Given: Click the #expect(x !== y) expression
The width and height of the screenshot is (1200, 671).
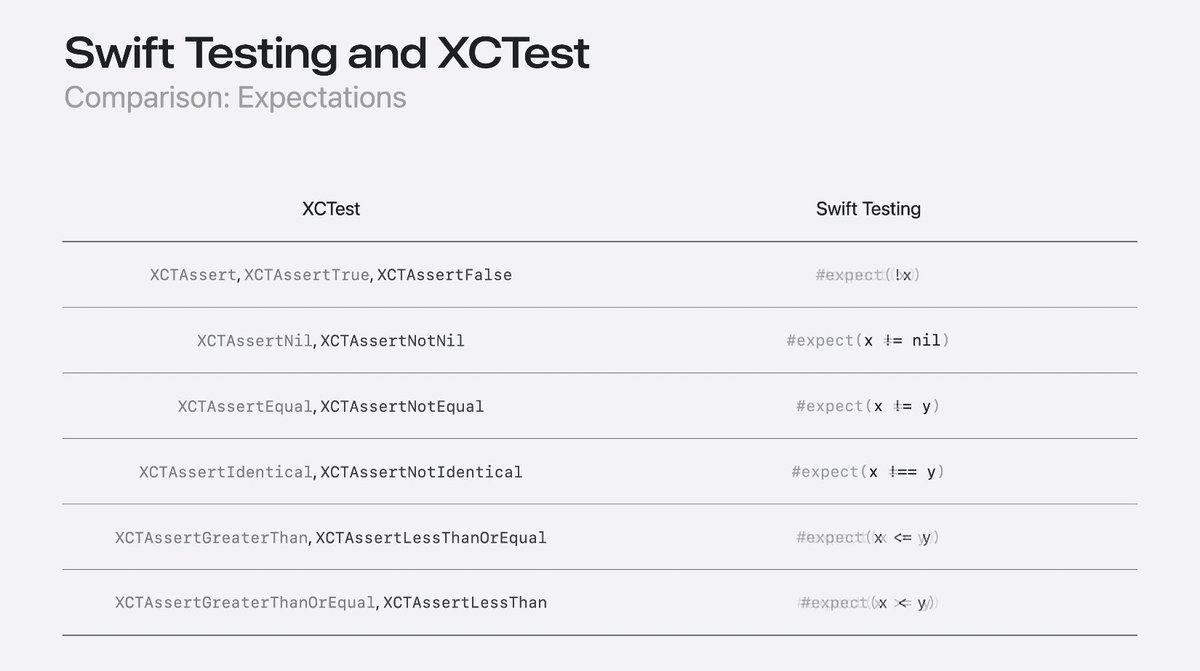Looking at the screenshot, I should (x=868, y=472).
